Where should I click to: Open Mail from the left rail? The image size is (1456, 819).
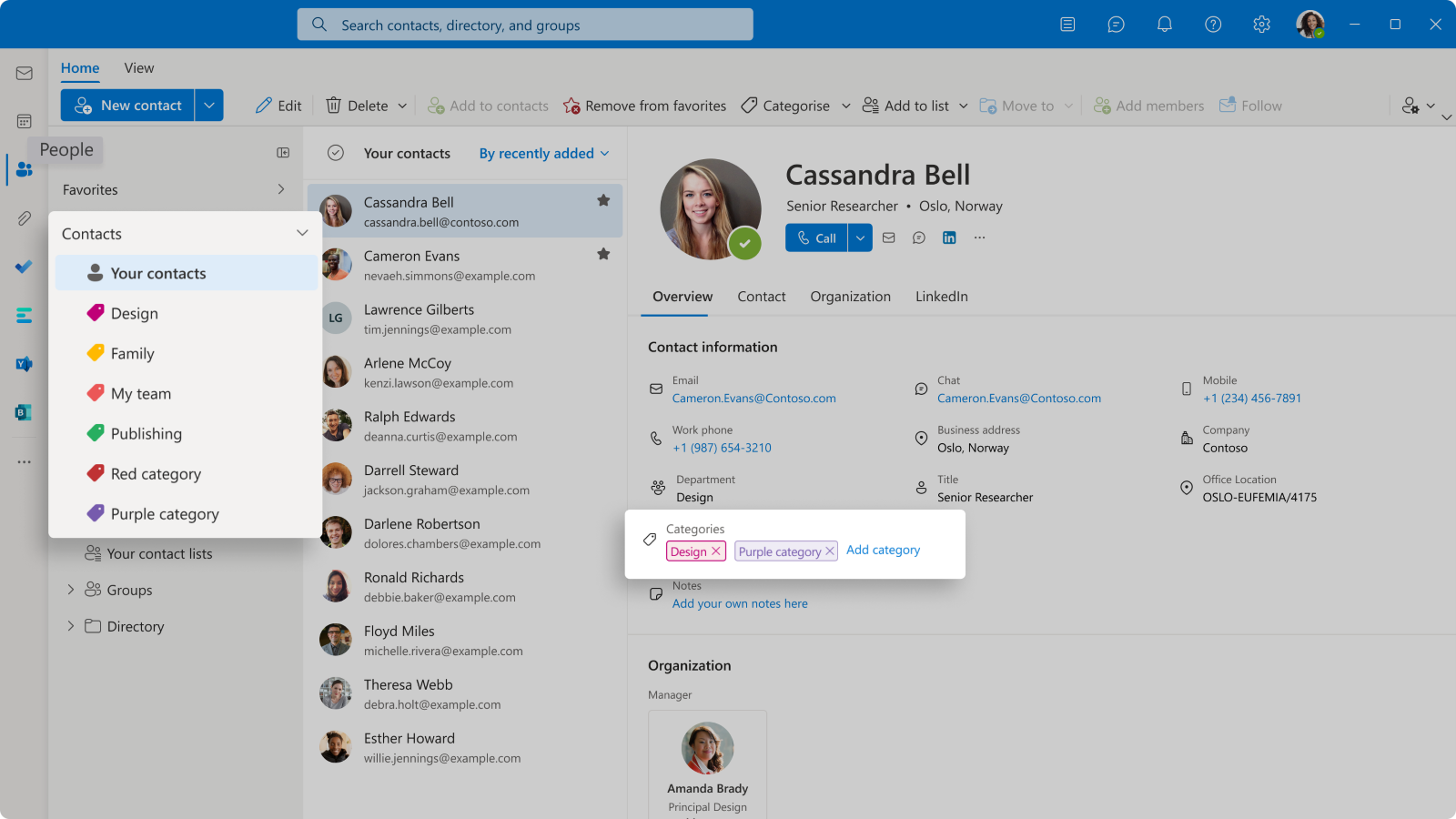click(x=24, y=73)
